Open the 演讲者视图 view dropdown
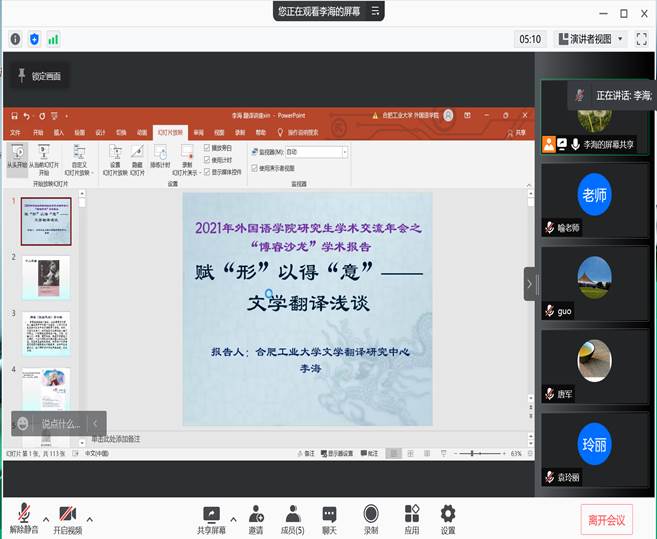This screenshot has height=539, width=657. (x=590, y=39)
